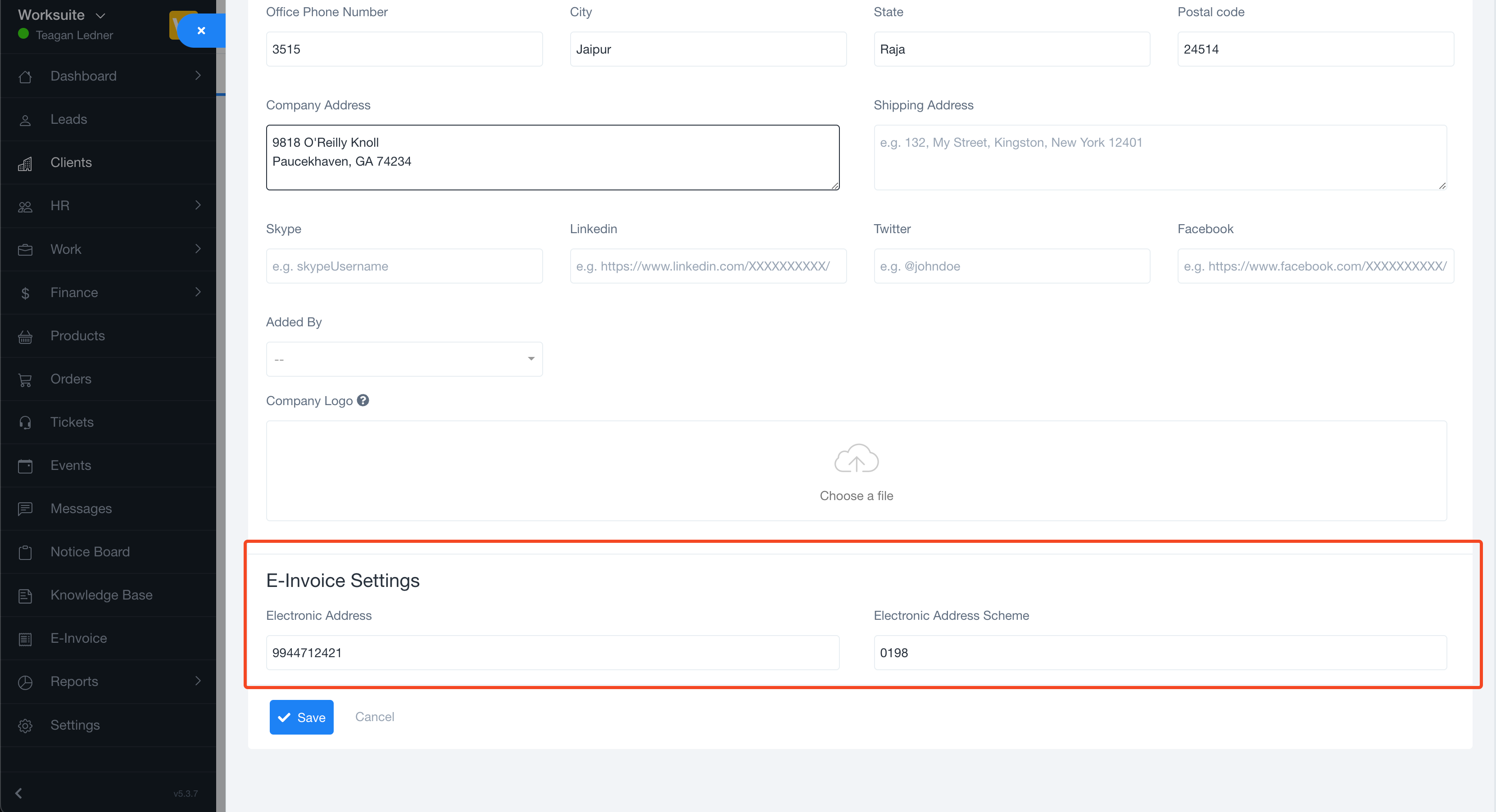Viewport: 1496px width, 812px height.
Task: Collapse the sidebar with the bottom arrow
Action: click(18, 792)
